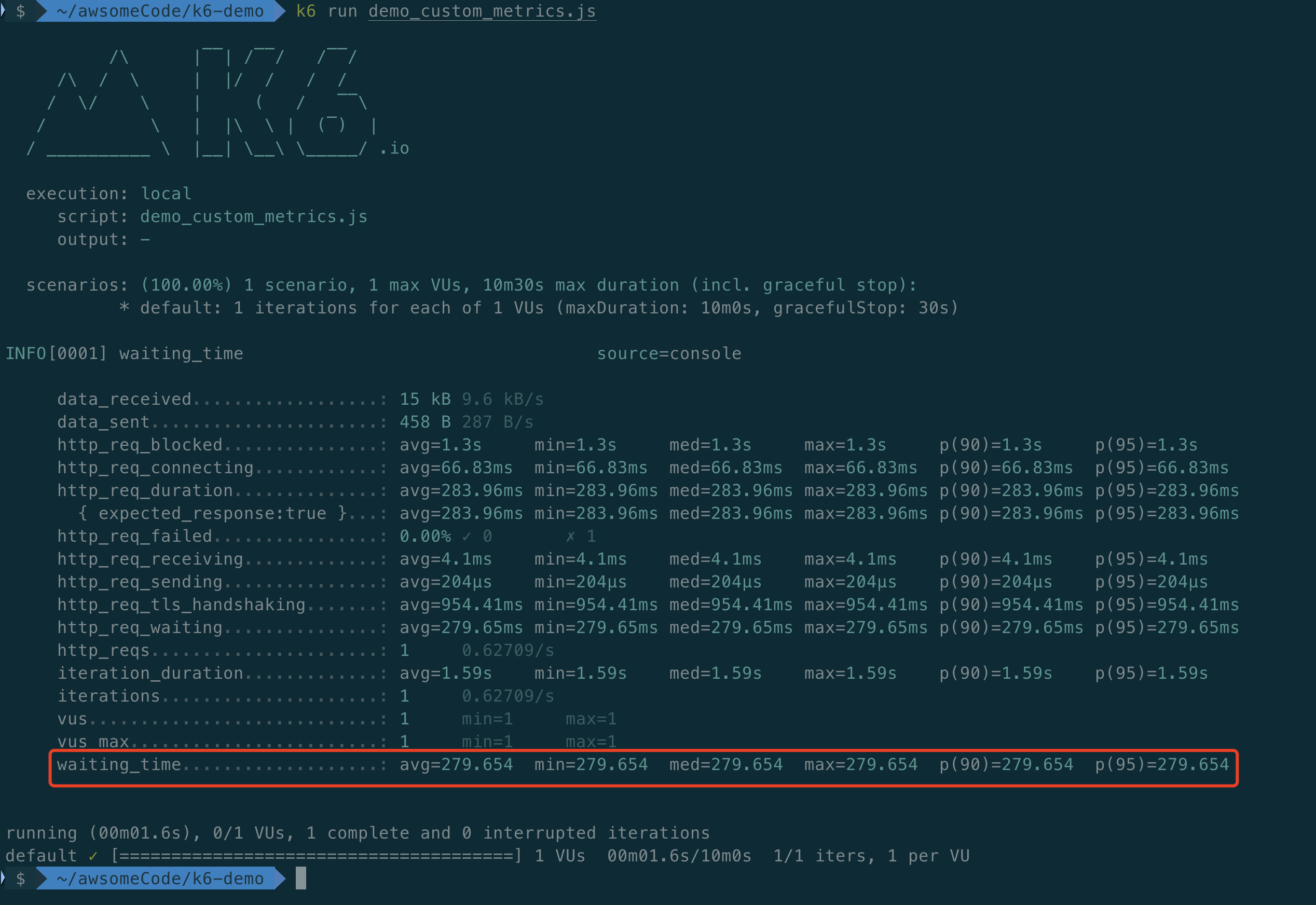Image resolution: width=1316 pixels, height=905 pixels.
Task: Click the top prompt path ~/awsomeCode/k6-demo
Action: coord(160,11)
